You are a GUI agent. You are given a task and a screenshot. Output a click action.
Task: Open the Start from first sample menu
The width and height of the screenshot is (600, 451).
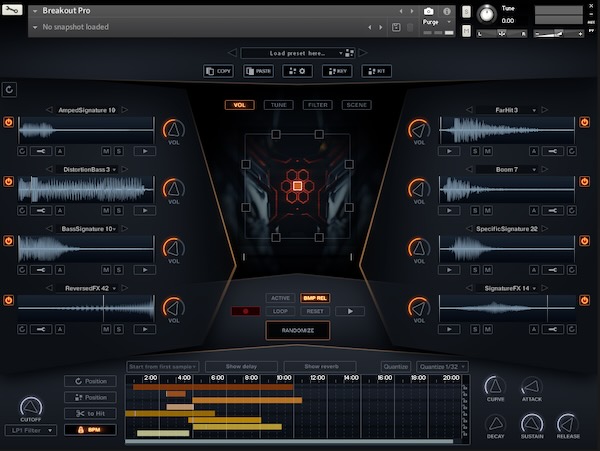coord(162,366)
